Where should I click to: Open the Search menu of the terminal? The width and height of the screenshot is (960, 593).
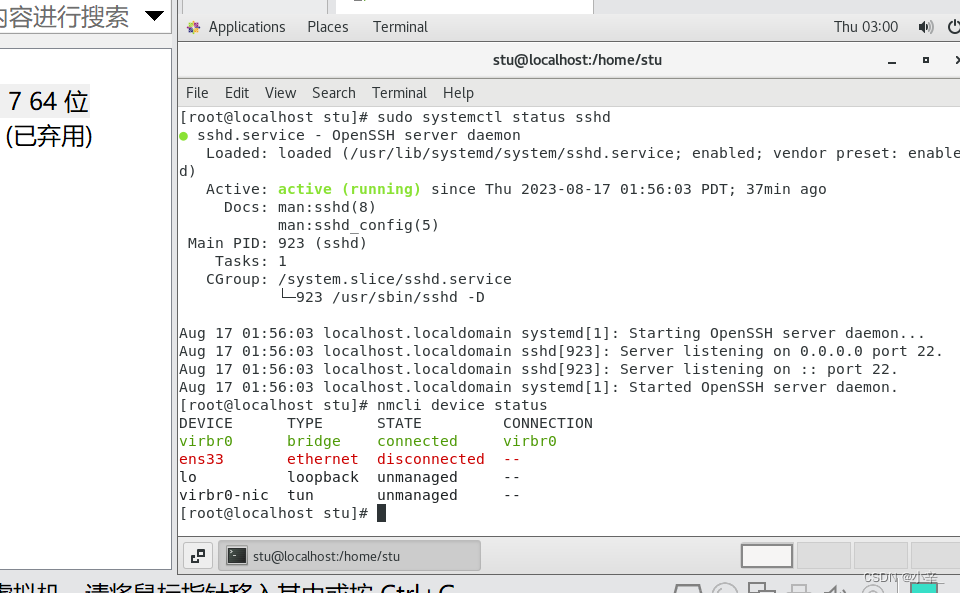tap(333, 93)
